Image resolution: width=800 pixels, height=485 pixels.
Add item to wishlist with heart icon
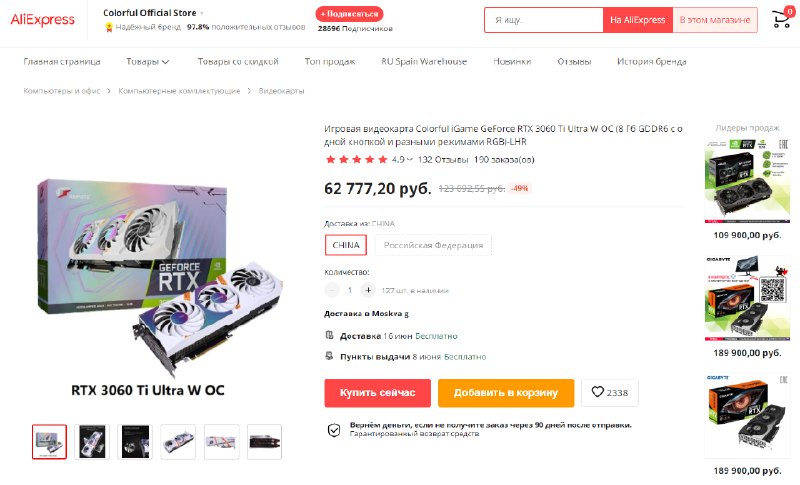click(x=610, y=393)
